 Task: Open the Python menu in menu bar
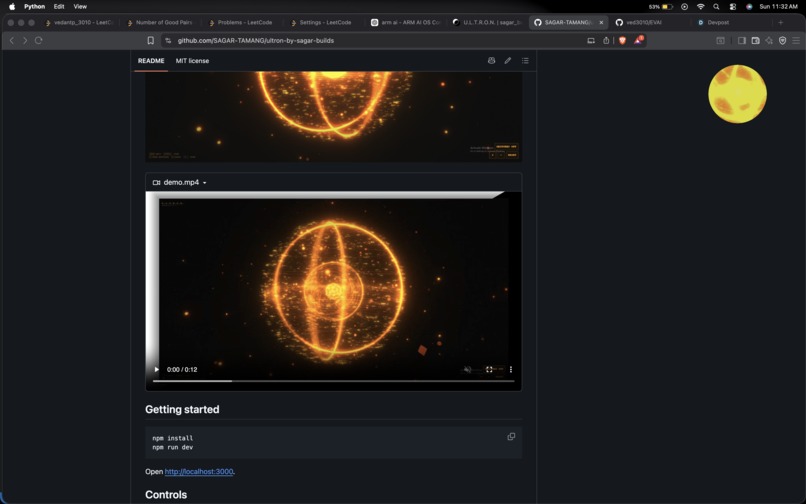(34, 6)
